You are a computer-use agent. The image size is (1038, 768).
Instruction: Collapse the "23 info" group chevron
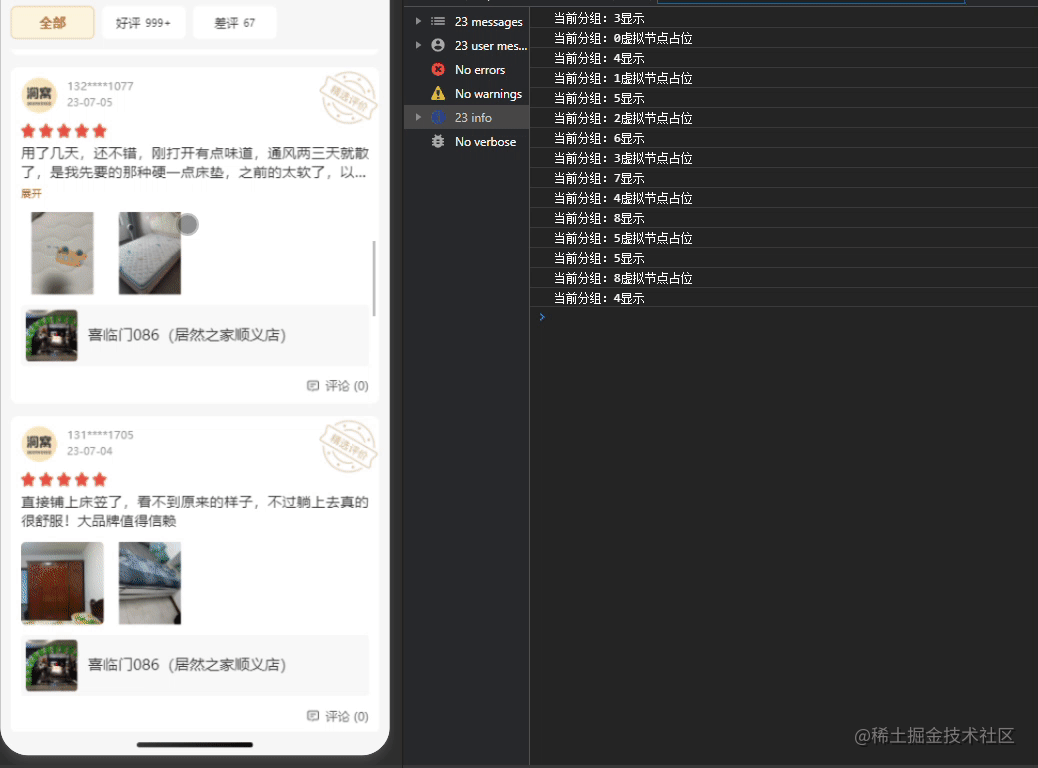coord(418,117)
